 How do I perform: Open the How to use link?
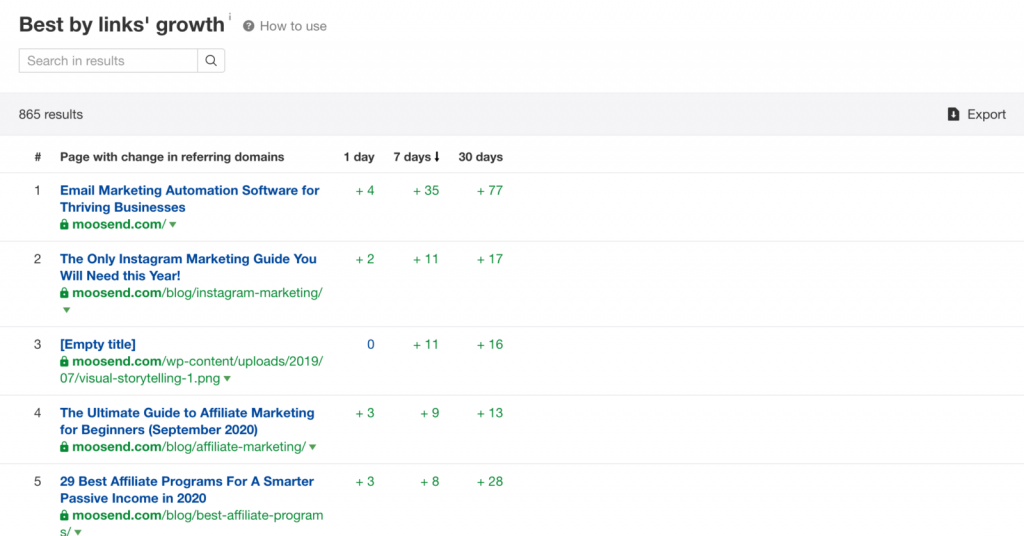pyautogui.click(x=293, y=26)
